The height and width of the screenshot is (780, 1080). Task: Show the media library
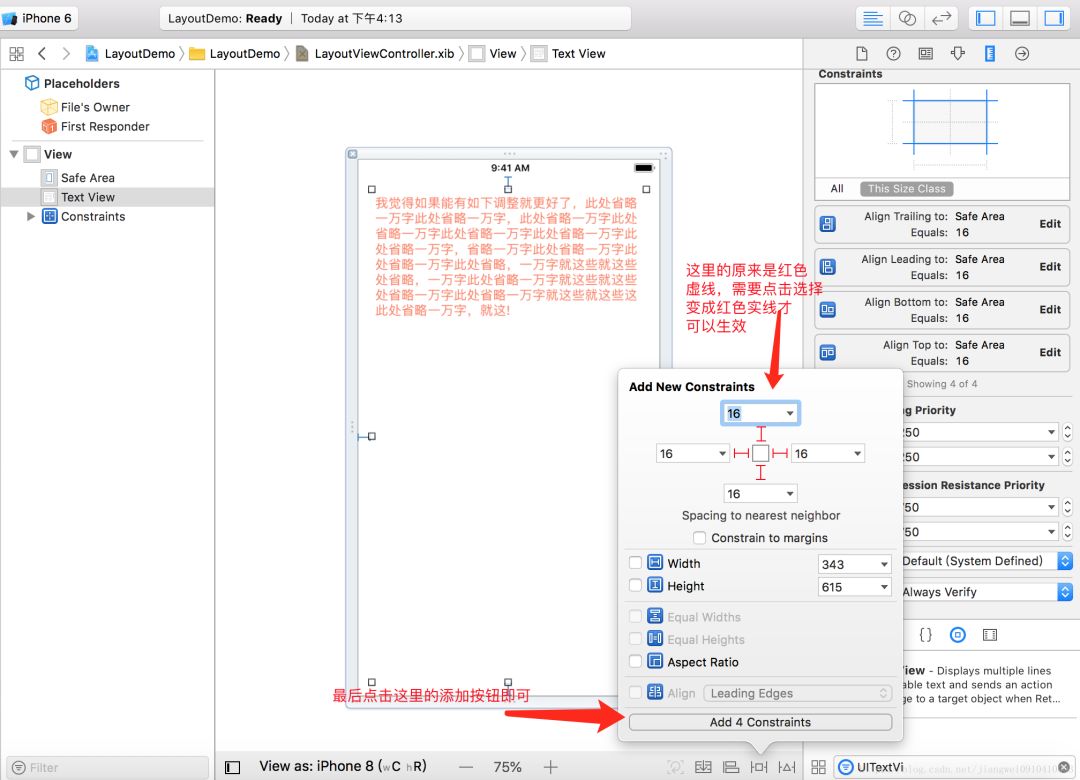coord(990,635)
